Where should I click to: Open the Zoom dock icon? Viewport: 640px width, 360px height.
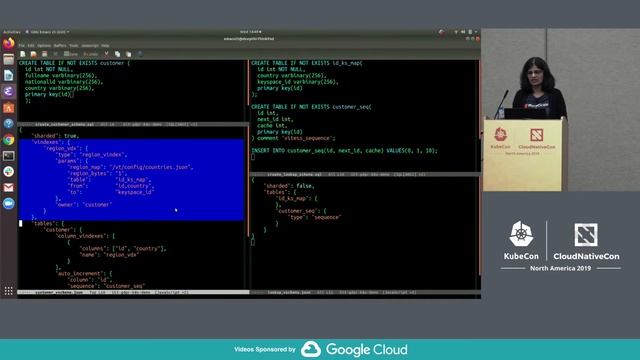pyautogui.click(x=9, y=204)
